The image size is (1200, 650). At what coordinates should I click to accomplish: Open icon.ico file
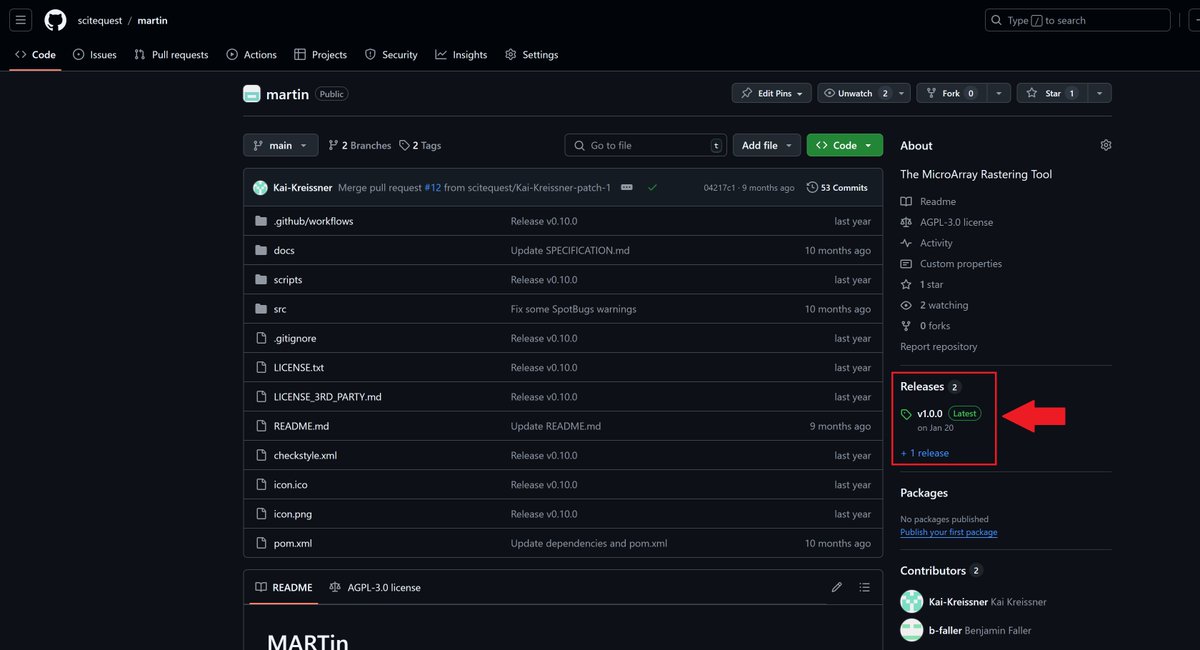[291, 485]
